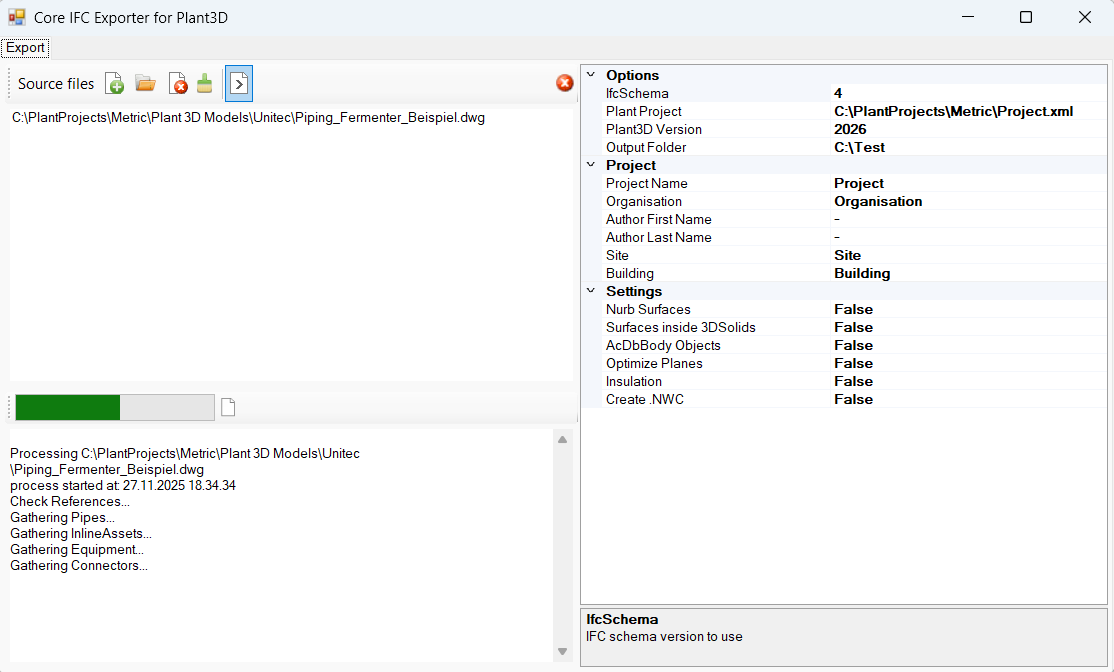Click the log scrollbar down arrow
This screenshot has height=672, width=1114.
click(562, 651)
